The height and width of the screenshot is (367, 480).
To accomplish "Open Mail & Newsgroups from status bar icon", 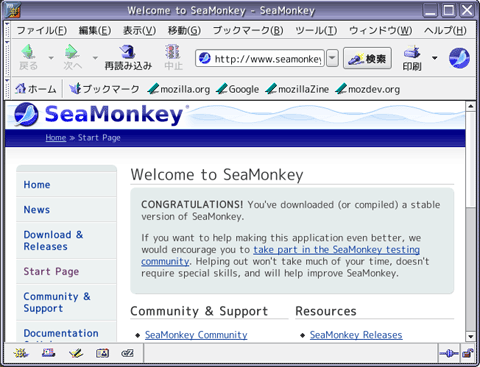I will (x=49, y=353).
